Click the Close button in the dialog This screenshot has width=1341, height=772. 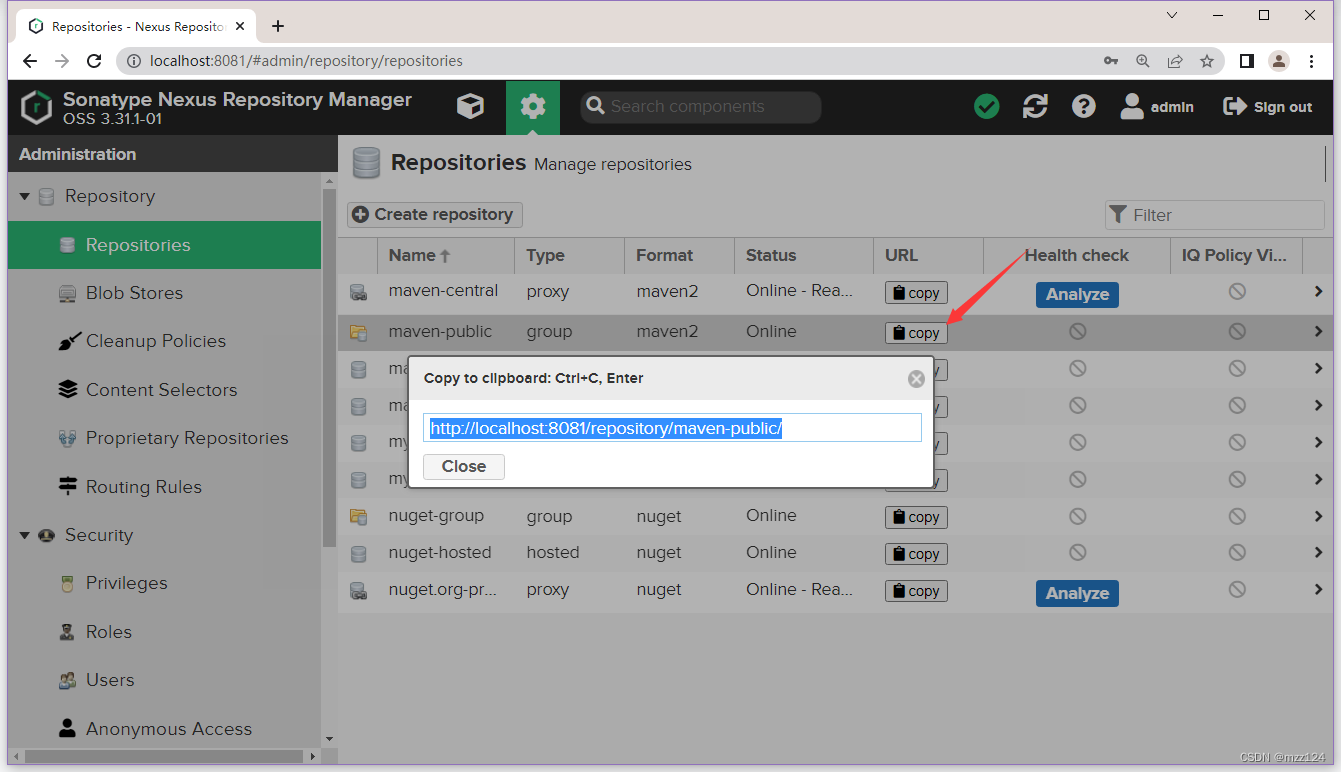(x=464, y=466)
